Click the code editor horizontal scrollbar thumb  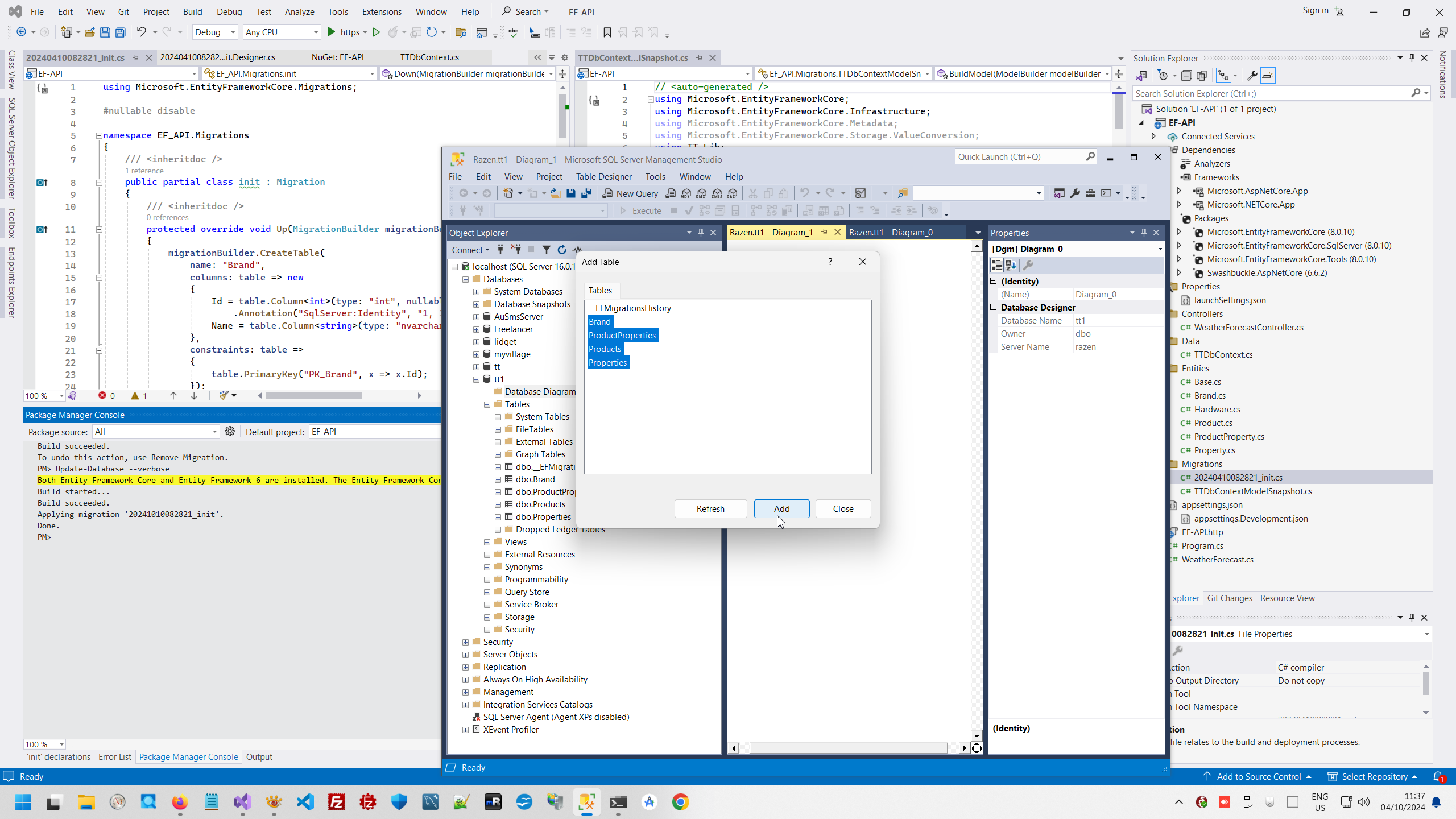point(313,396)
